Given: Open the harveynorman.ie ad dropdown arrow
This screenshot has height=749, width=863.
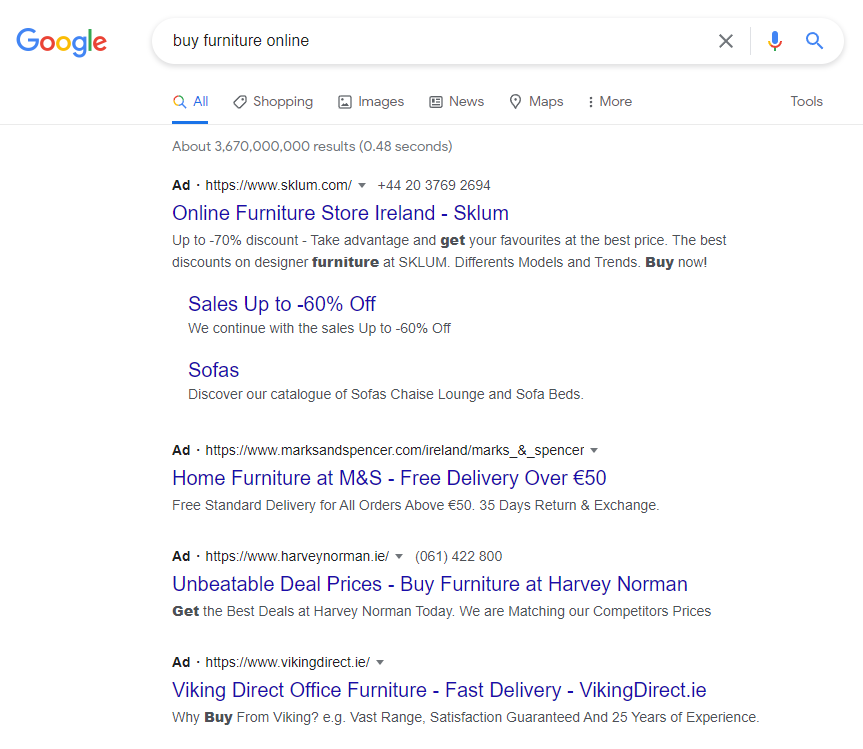Looking at the screenshot, I should [x=399, y=557].
